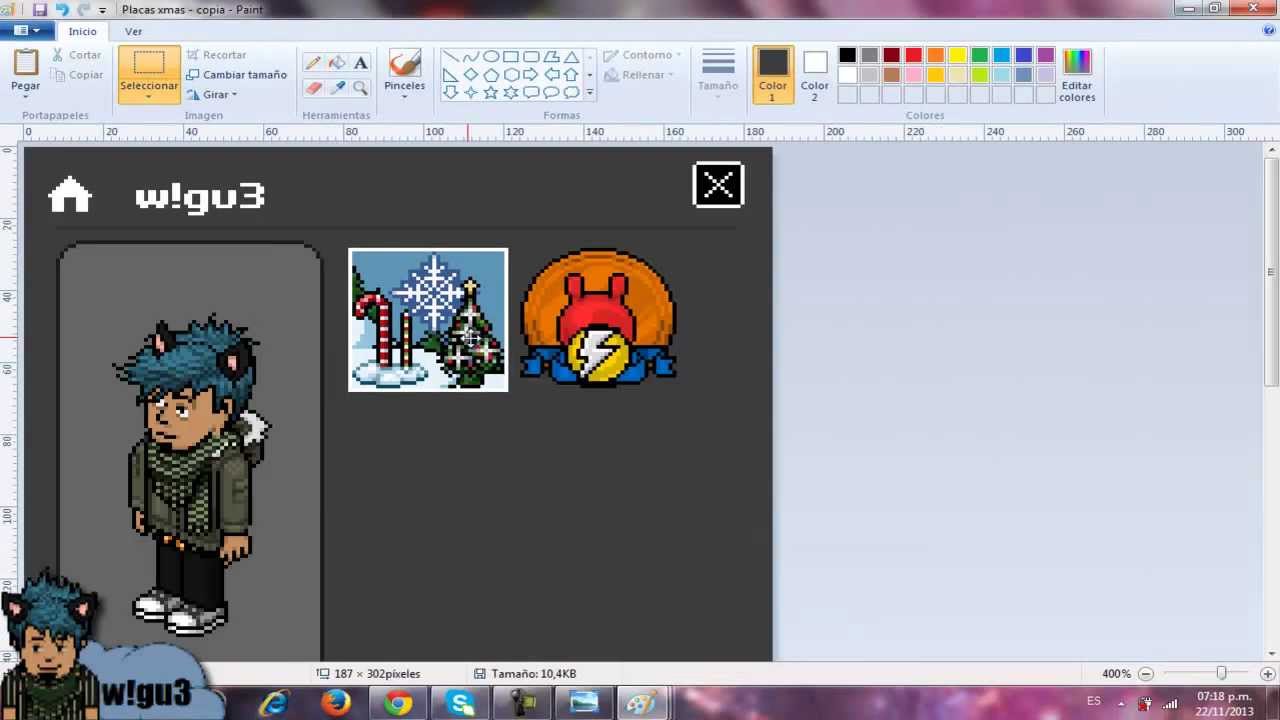The image size is (1280, 720).
Task: Click zoom in plus button
Action: 1268,674
